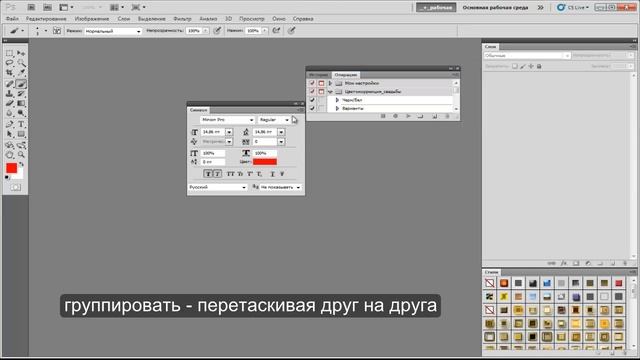Select the Quick Selection tool
The image size is (640, 360).
click(x=21, y=63)
